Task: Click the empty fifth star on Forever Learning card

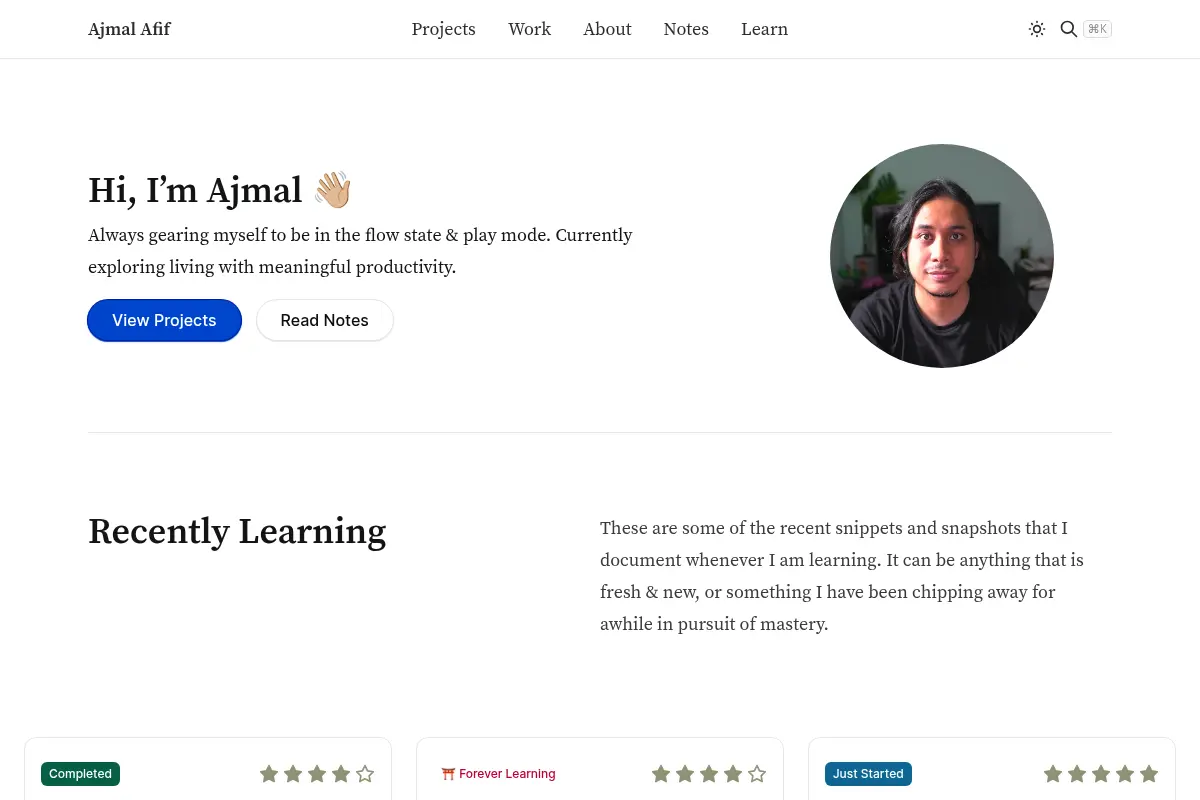Action: [x=757, y=774]
